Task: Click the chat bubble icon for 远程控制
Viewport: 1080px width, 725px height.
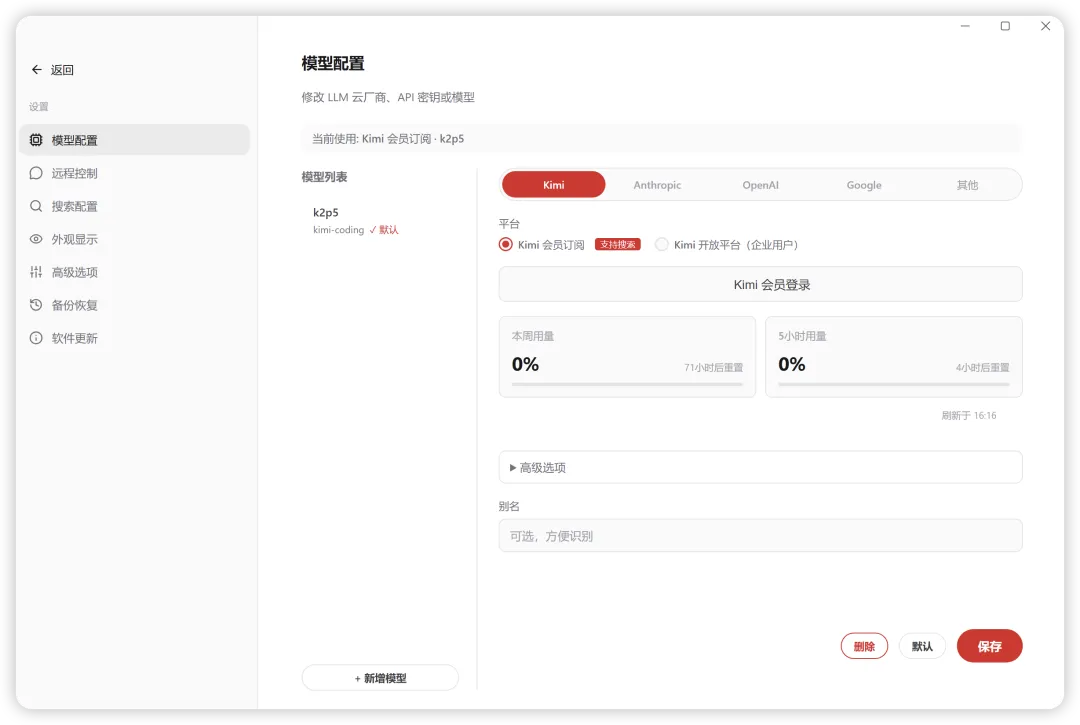Action: coord(36,173)
